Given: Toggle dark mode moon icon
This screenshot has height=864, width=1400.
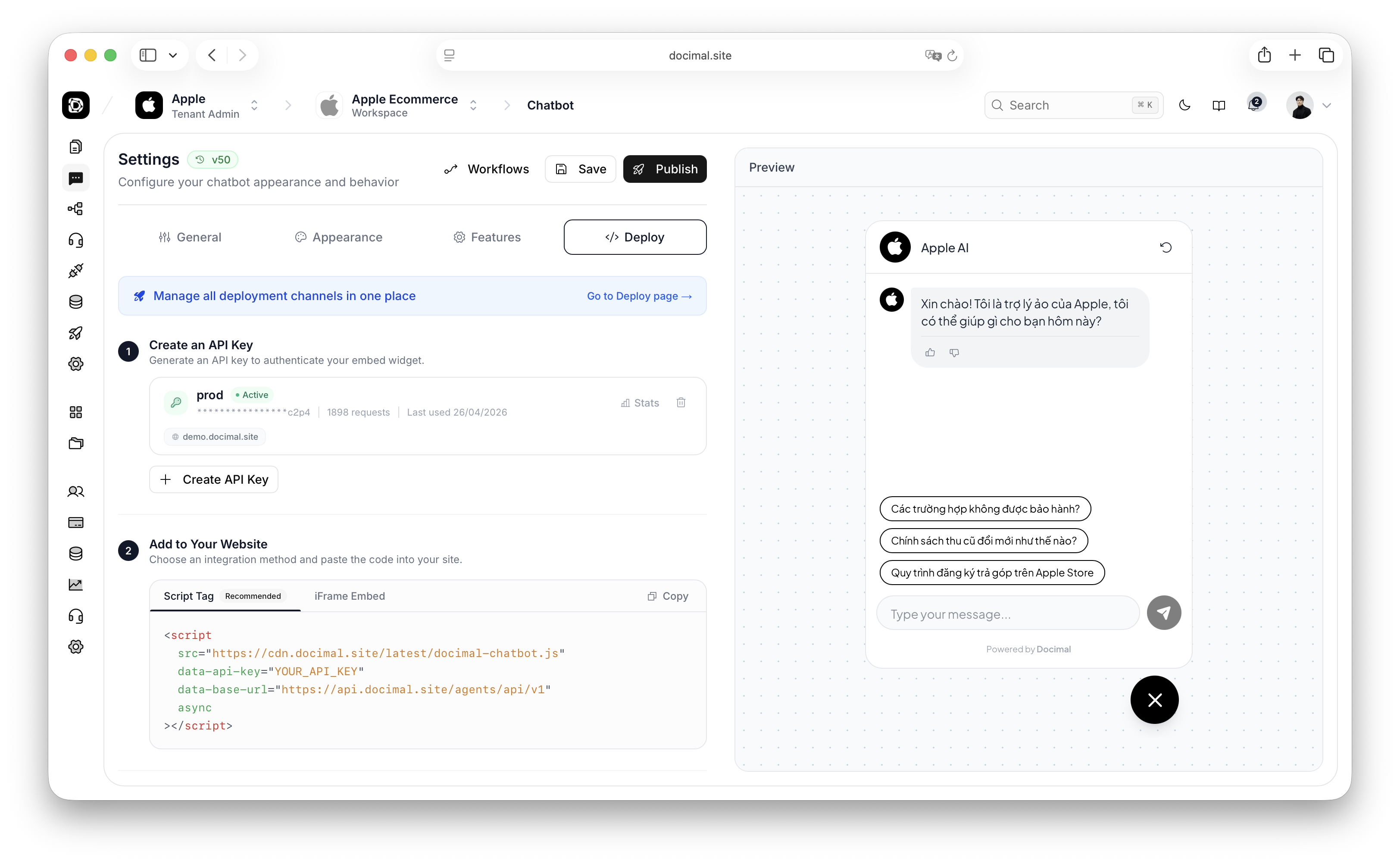Looking at the screenshot, I should 1184,105.
